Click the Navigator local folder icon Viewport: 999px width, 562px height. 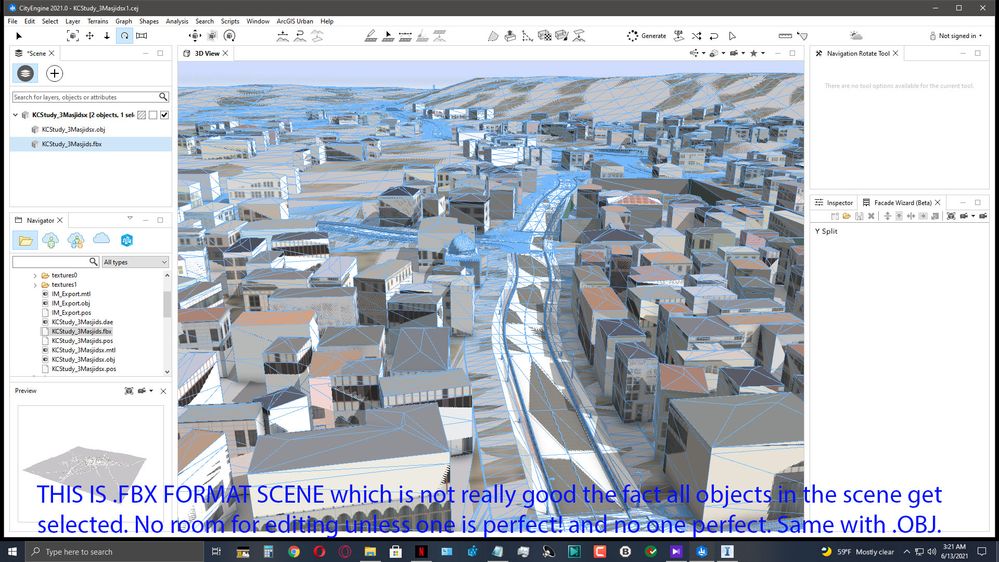[x=25, y=240]
